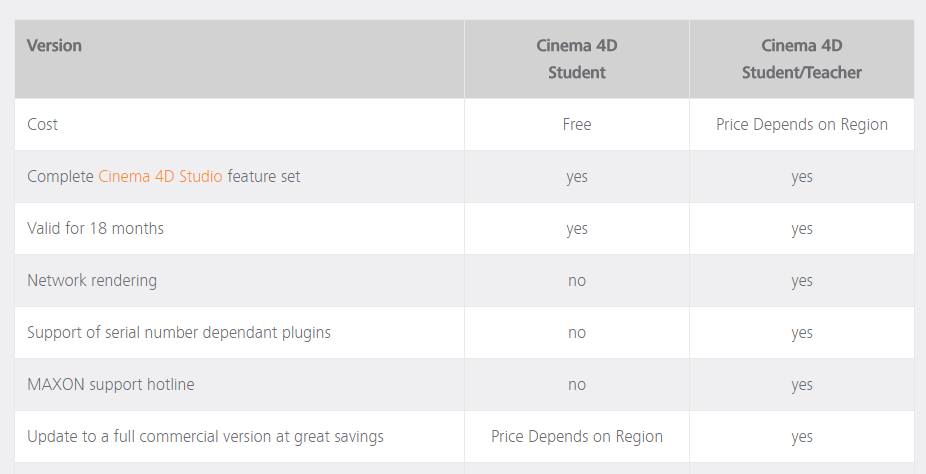Click Student price in the Update row
Viewport: 926px width, 474px height.
click(576, 436)
